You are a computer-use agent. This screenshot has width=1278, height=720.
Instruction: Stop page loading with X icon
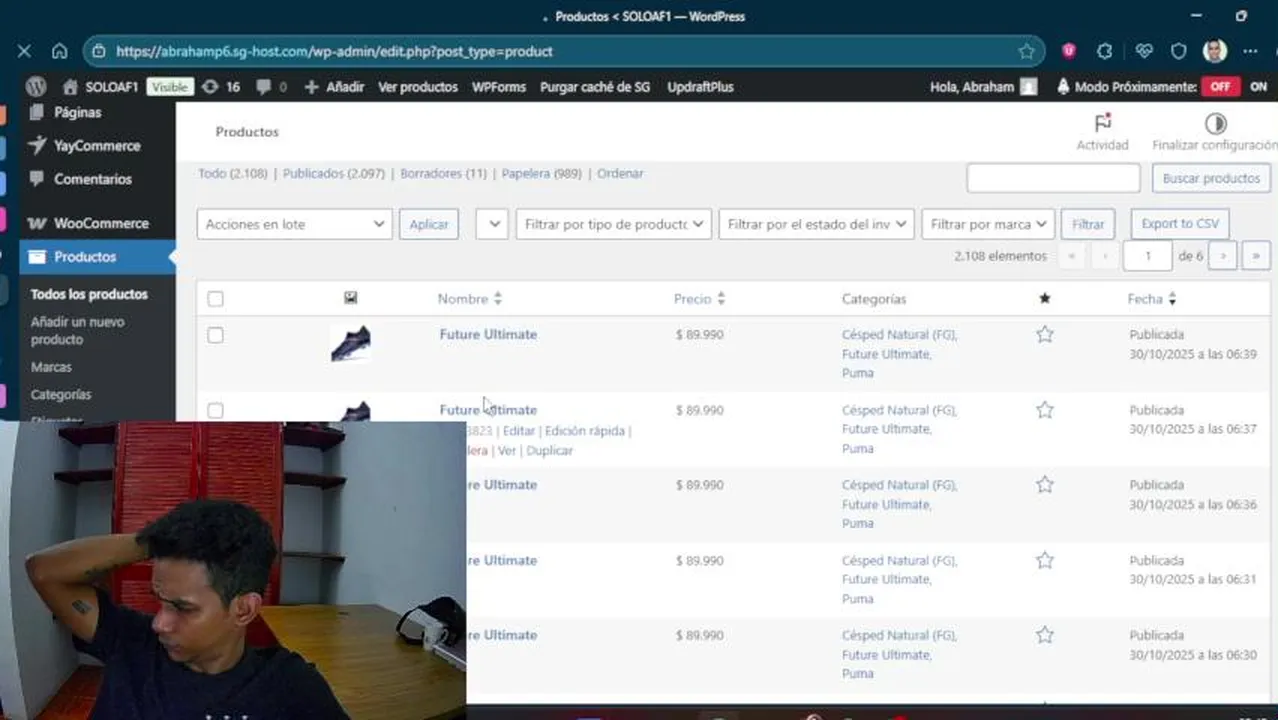click(x=24, y=51)
